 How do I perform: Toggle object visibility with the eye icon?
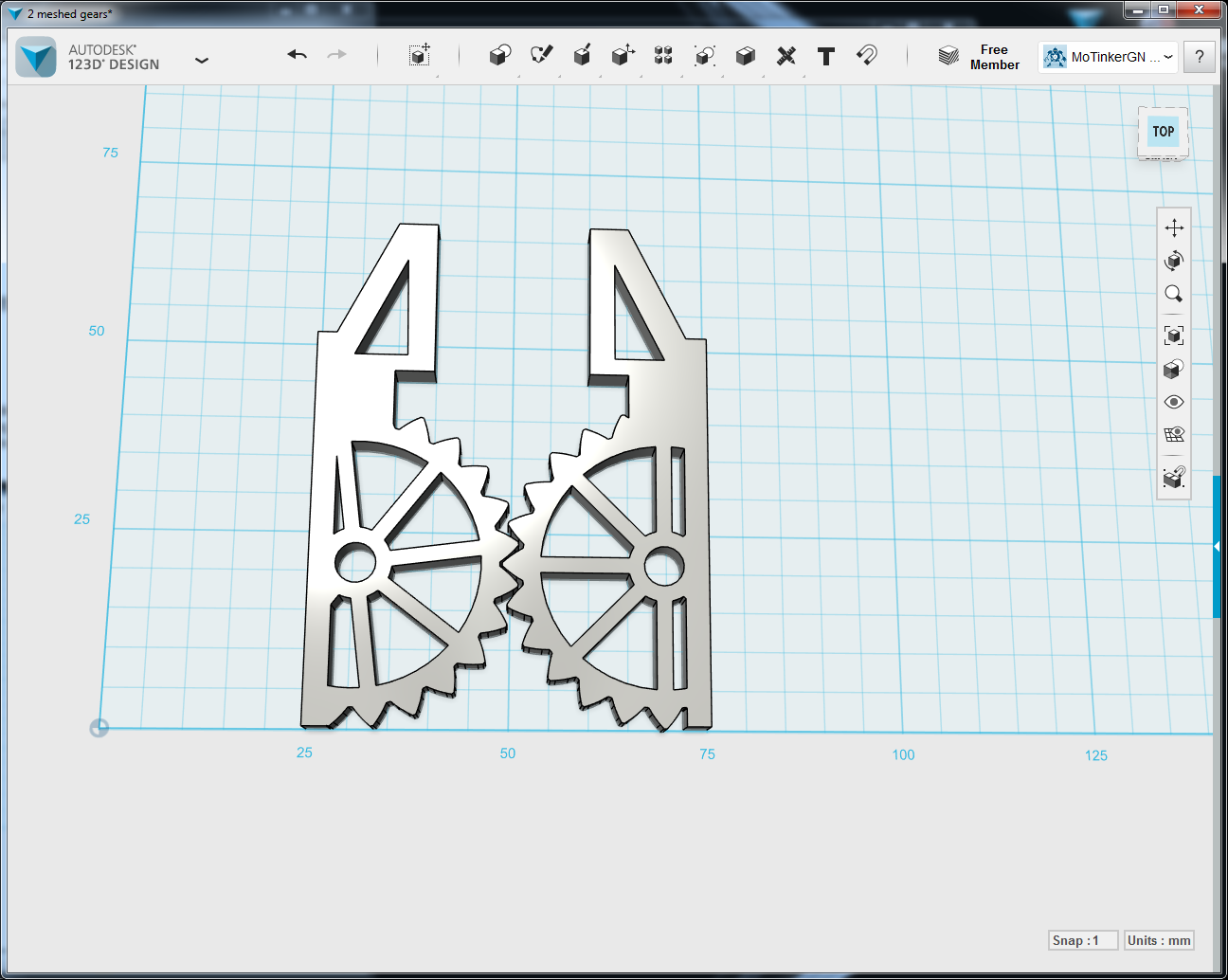(1173, 402)
